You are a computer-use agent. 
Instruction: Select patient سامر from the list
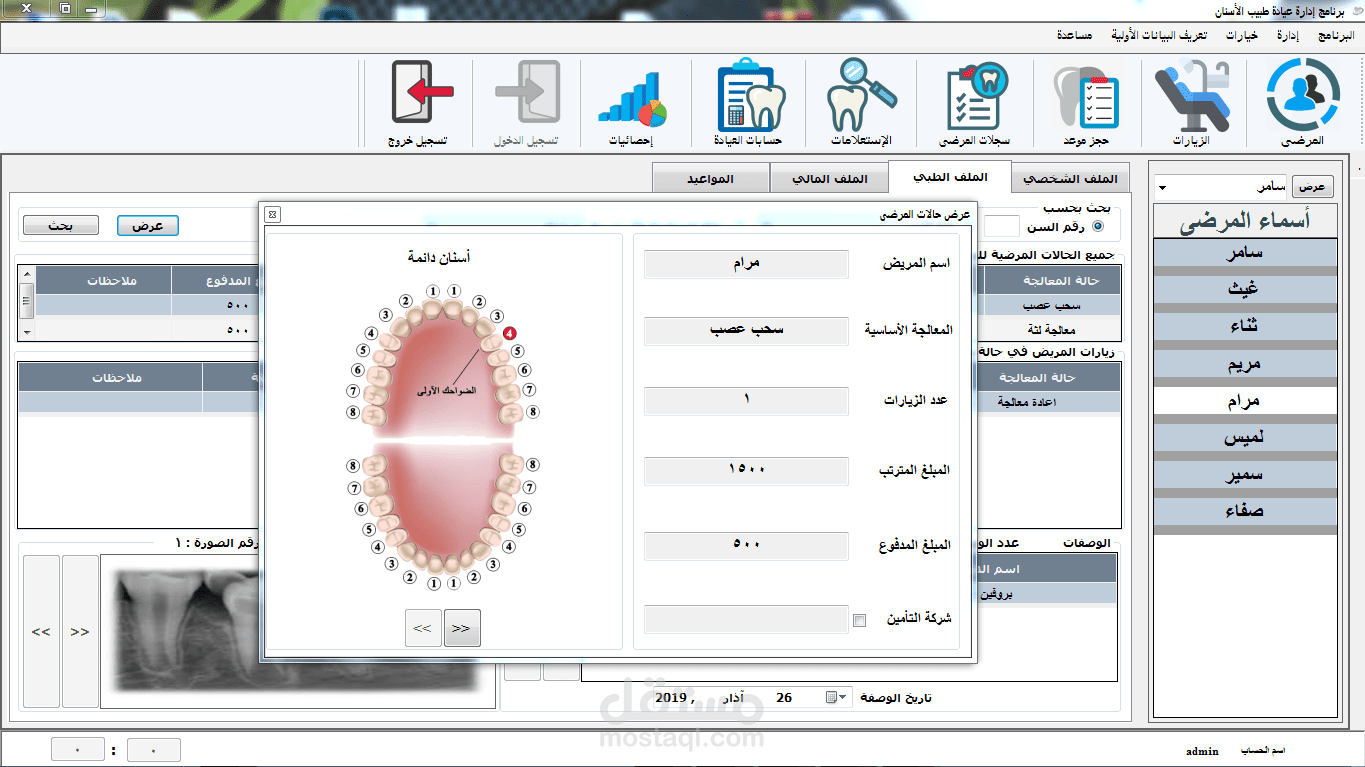pyautogui.click(x=1245, y=253)
